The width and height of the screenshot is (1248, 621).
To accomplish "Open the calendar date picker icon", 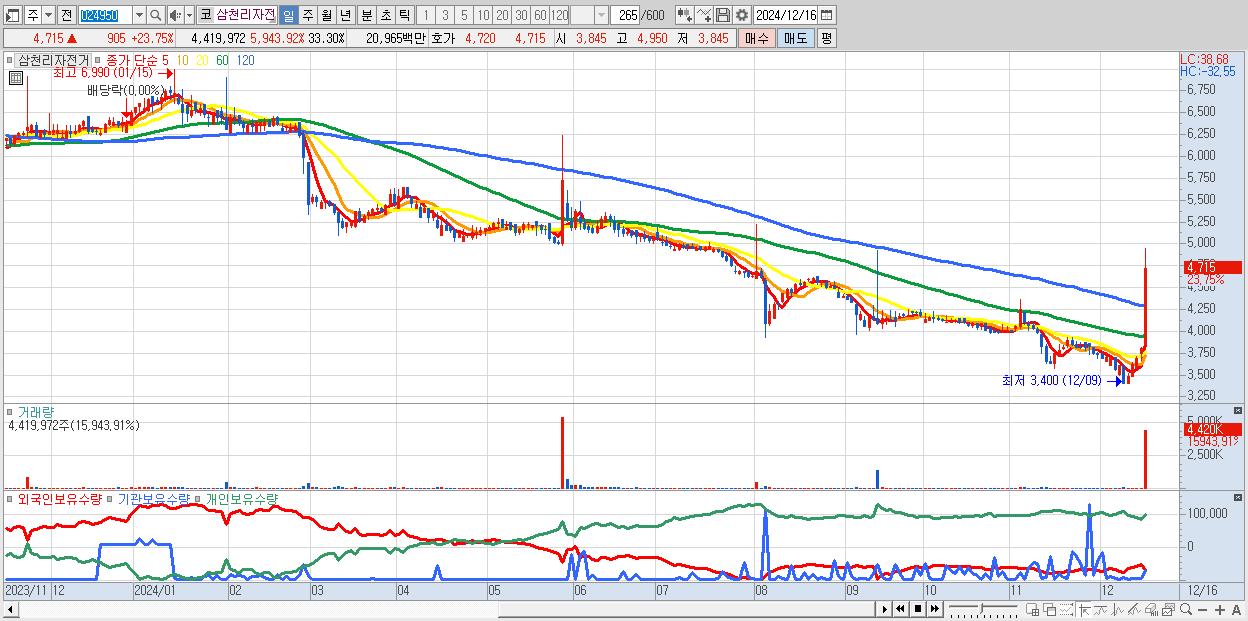I will 827,15.
